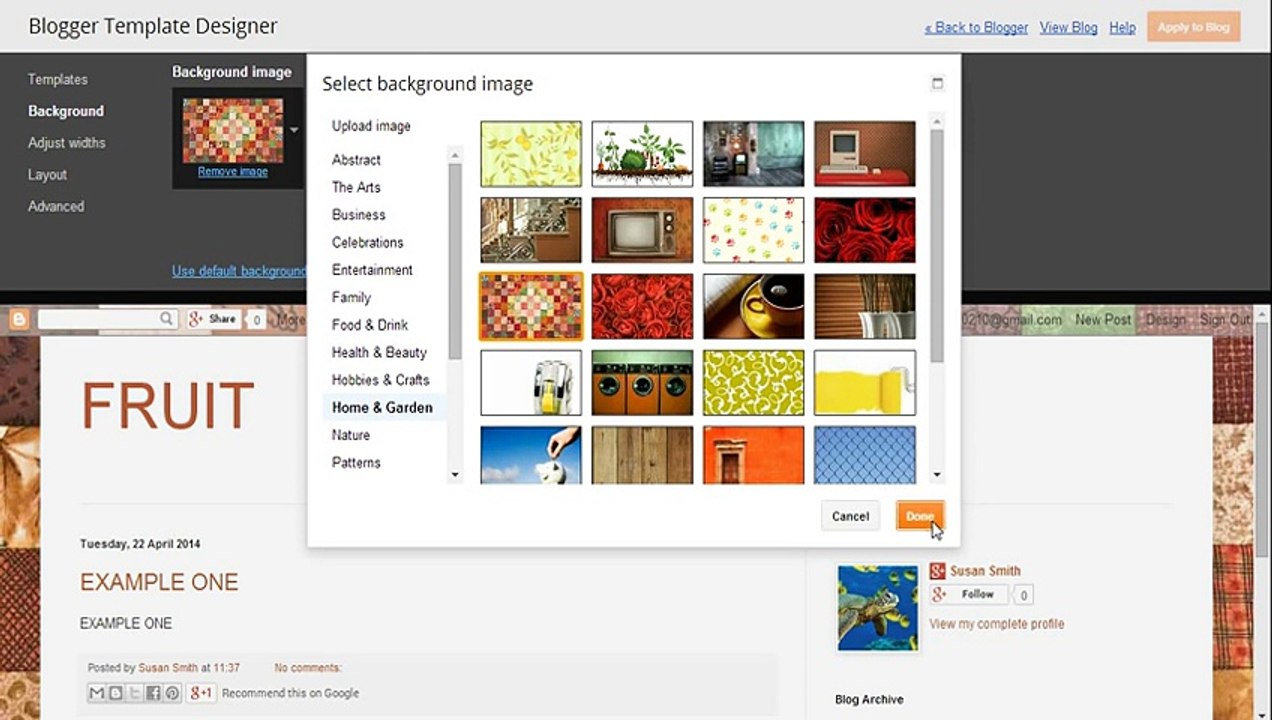The image size is (1272, 720).
Task: Click Remove image link
Action: coord(233,172)
